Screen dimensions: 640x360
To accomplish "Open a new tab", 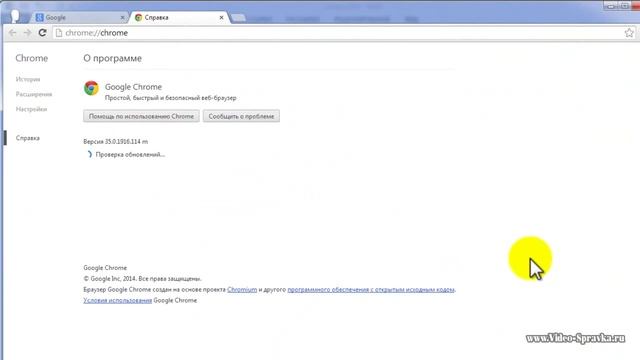I will point(238,18).
